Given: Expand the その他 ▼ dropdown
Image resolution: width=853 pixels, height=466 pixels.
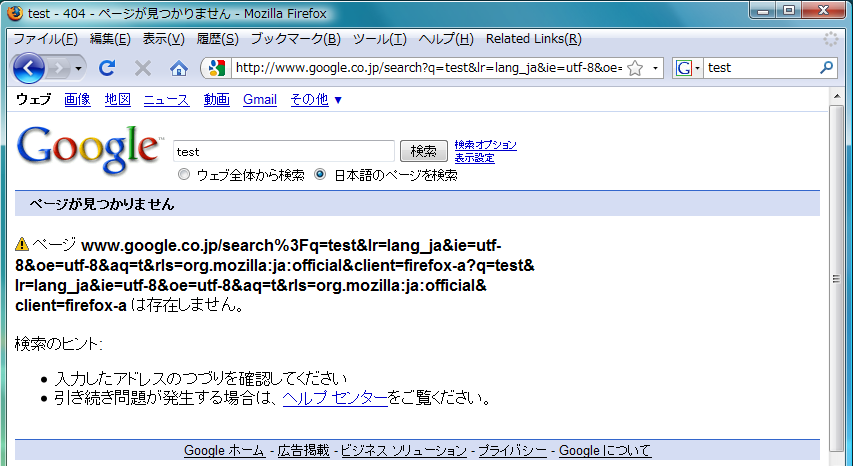Looking at the screenshot, I should [316, 100].
